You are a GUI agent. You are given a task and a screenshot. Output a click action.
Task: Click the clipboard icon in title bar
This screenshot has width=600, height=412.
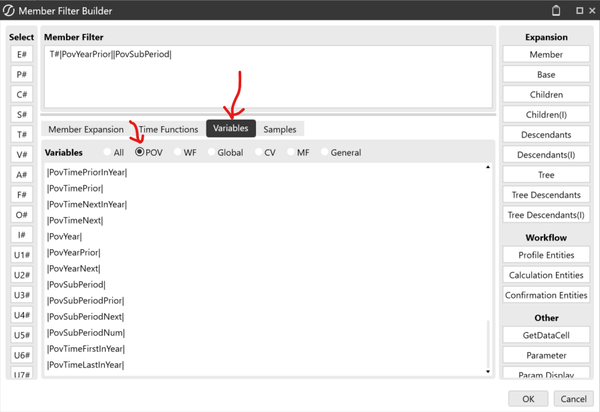coord(556,10)
